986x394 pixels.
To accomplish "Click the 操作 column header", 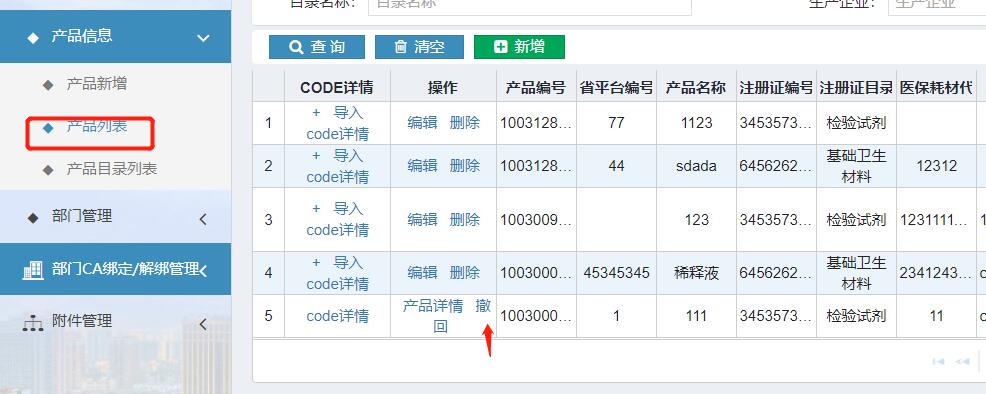I will (x=443, y=88).
